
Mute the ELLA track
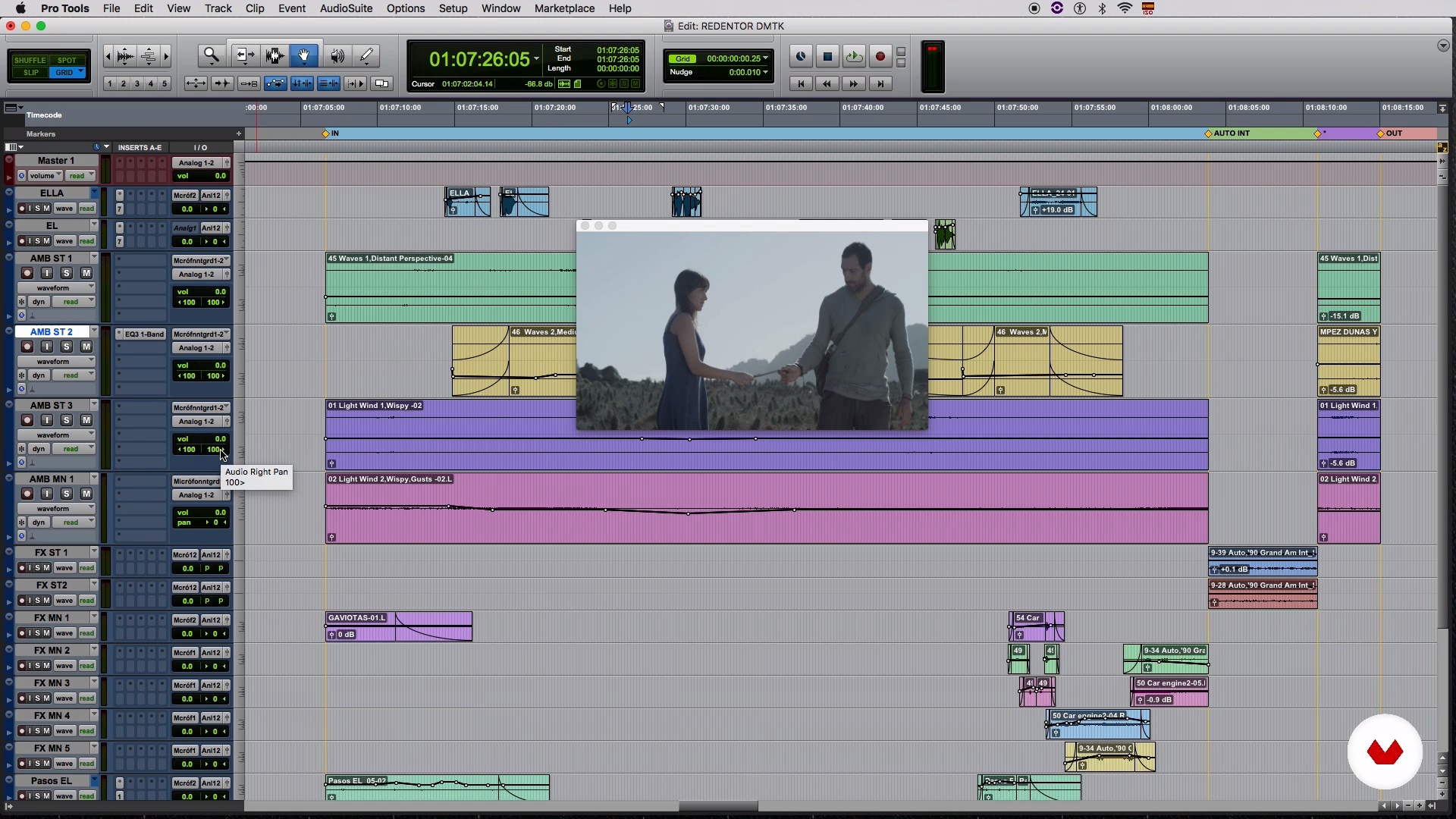tap(47, 209)
